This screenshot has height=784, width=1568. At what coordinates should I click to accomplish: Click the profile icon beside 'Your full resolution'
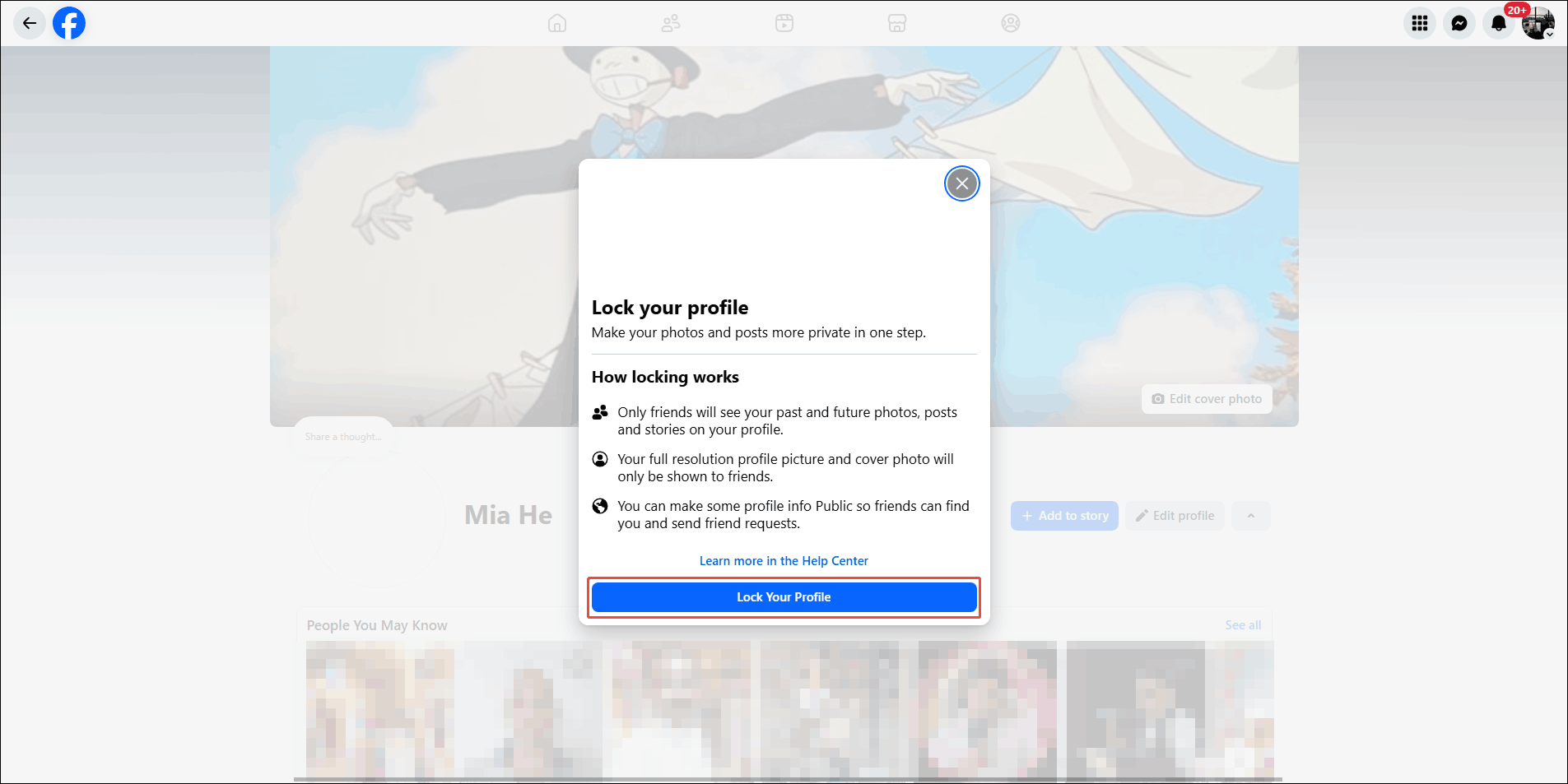(600, 459)
